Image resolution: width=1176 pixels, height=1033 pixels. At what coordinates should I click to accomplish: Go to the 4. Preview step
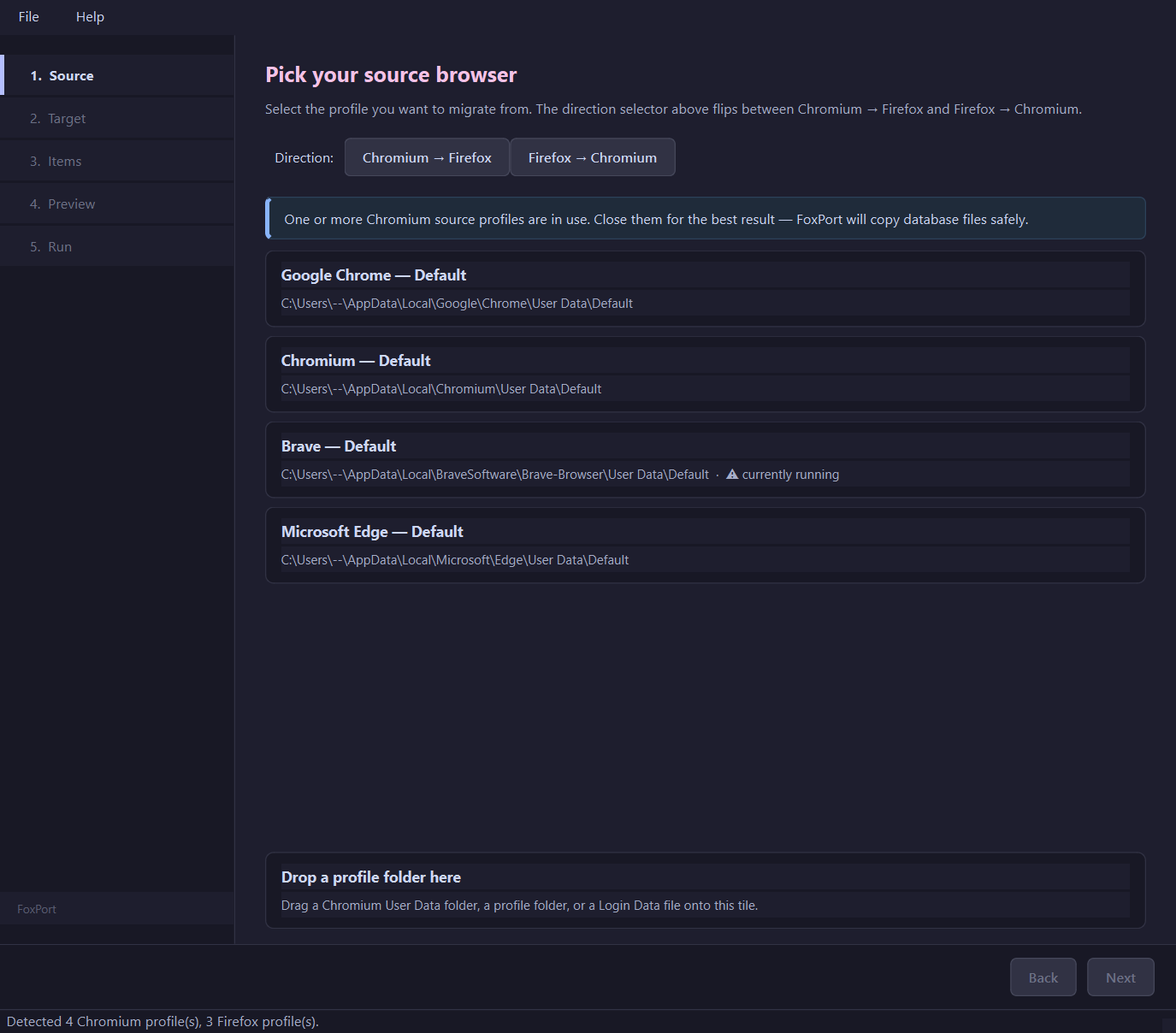[117, 204]
